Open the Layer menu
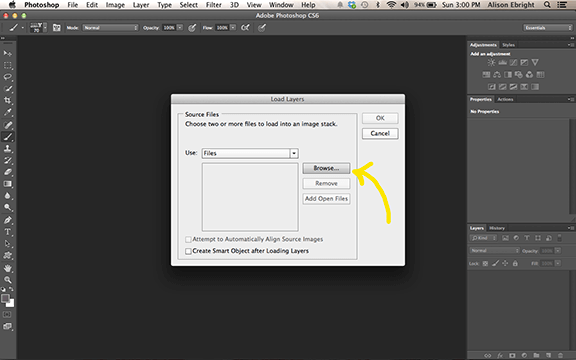Screen dimensions: 576x360 pos(141,5)
